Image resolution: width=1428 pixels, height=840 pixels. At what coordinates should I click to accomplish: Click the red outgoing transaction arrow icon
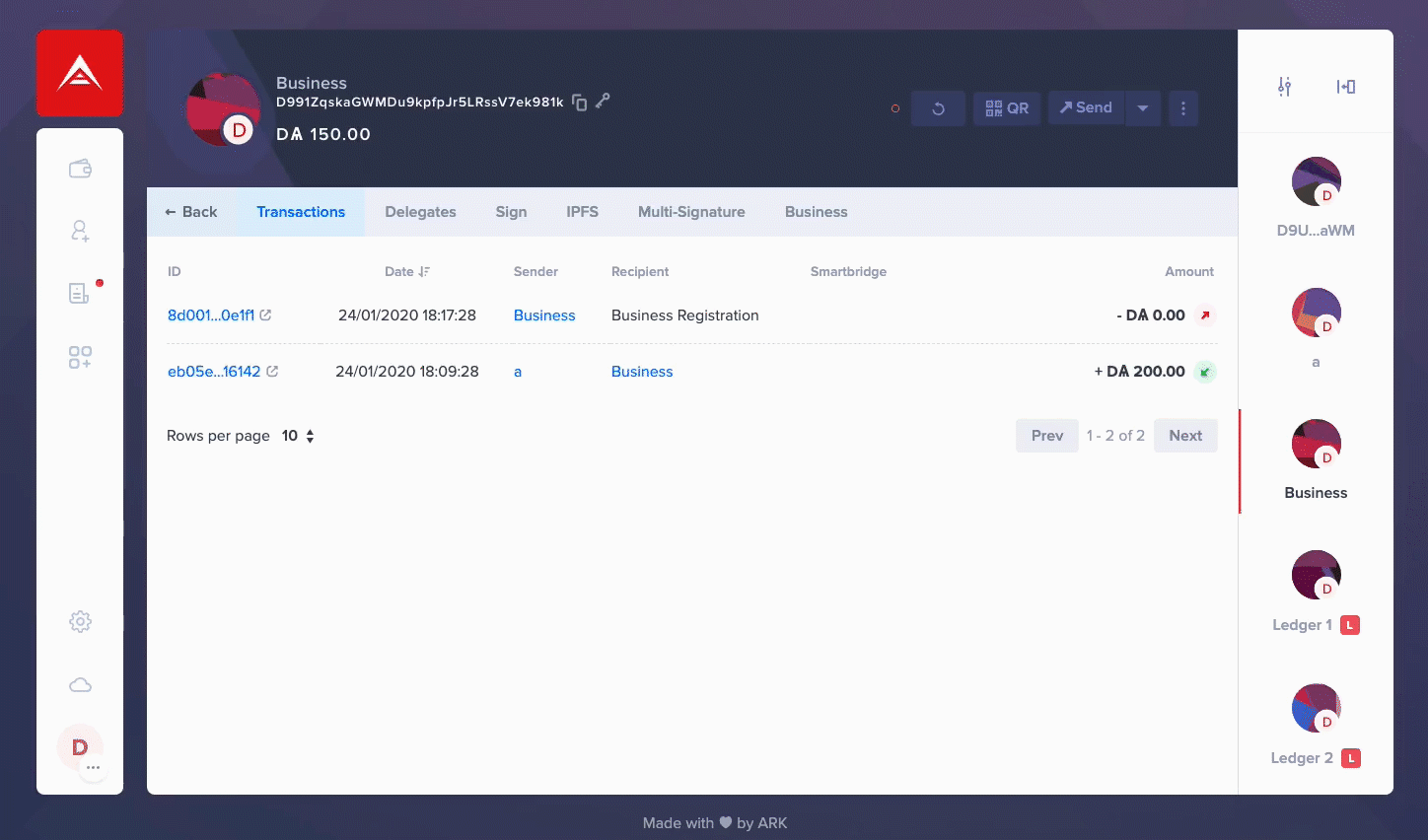click(1205, 315)
